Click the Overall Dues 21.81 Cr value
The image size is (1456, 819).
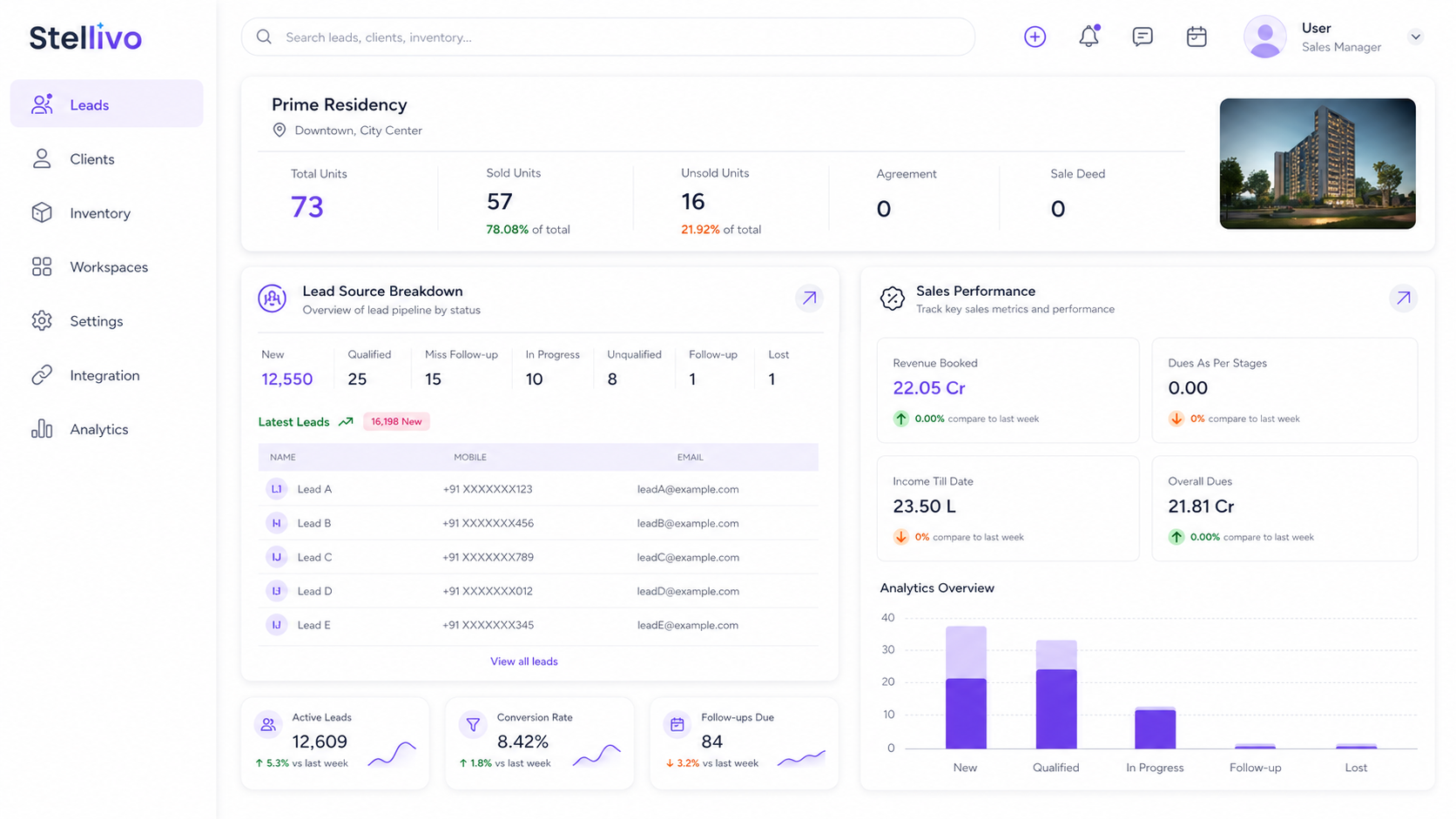pyautogui.click(x=1201, y=506)
